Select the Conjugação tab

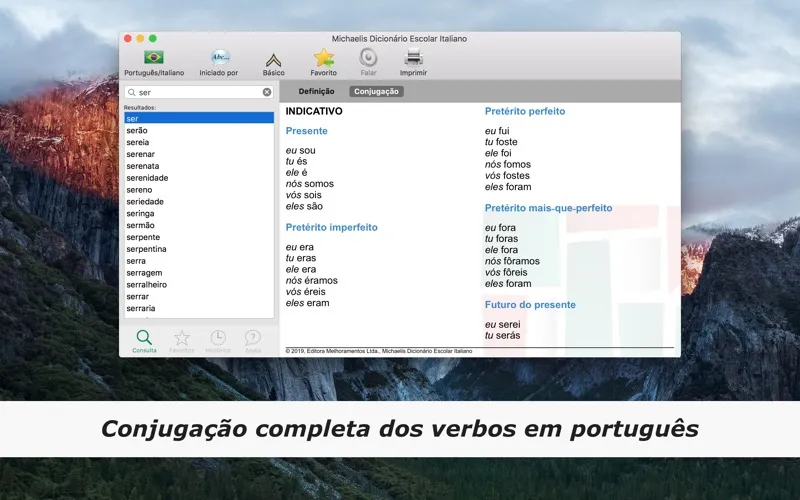point(377,92)
